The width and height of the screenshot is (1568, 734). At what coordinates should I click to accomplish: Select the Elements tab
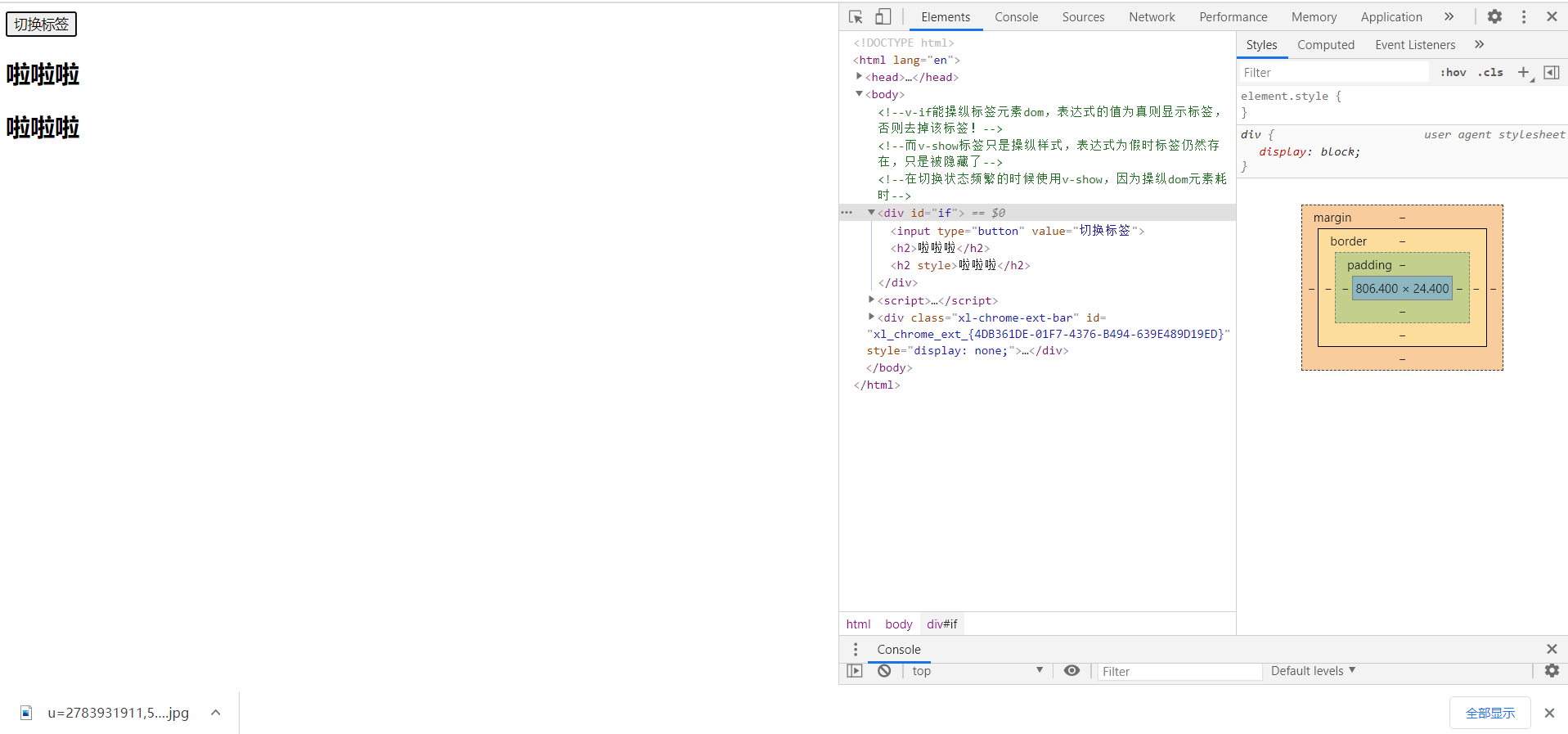coord(946,16)
